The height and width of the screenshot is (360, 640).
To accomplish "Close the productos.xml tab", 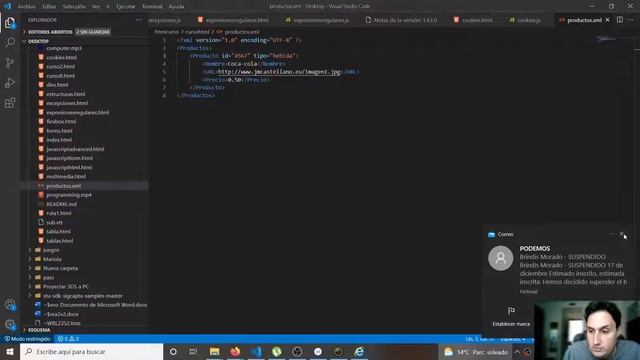I will pyautogui.click(x=608, y=20).
